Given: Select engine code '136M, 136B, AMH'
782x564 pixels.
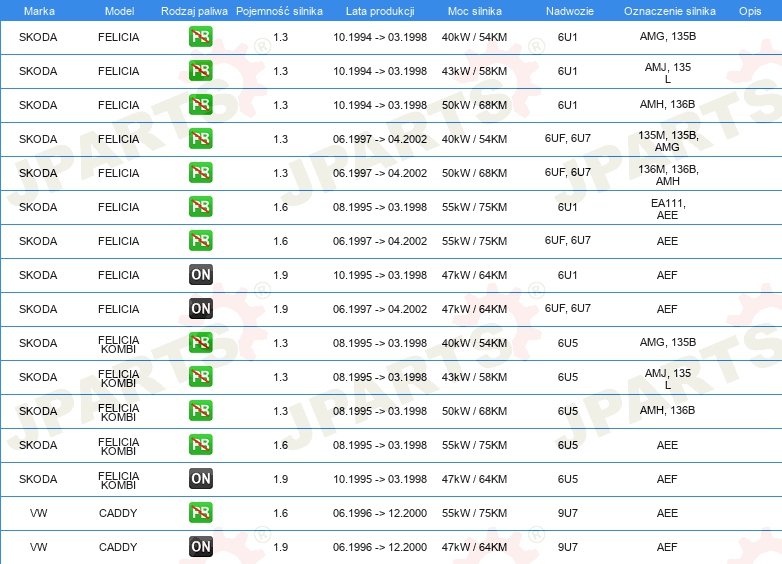Looking at the screenshot, I should point(668,175).
